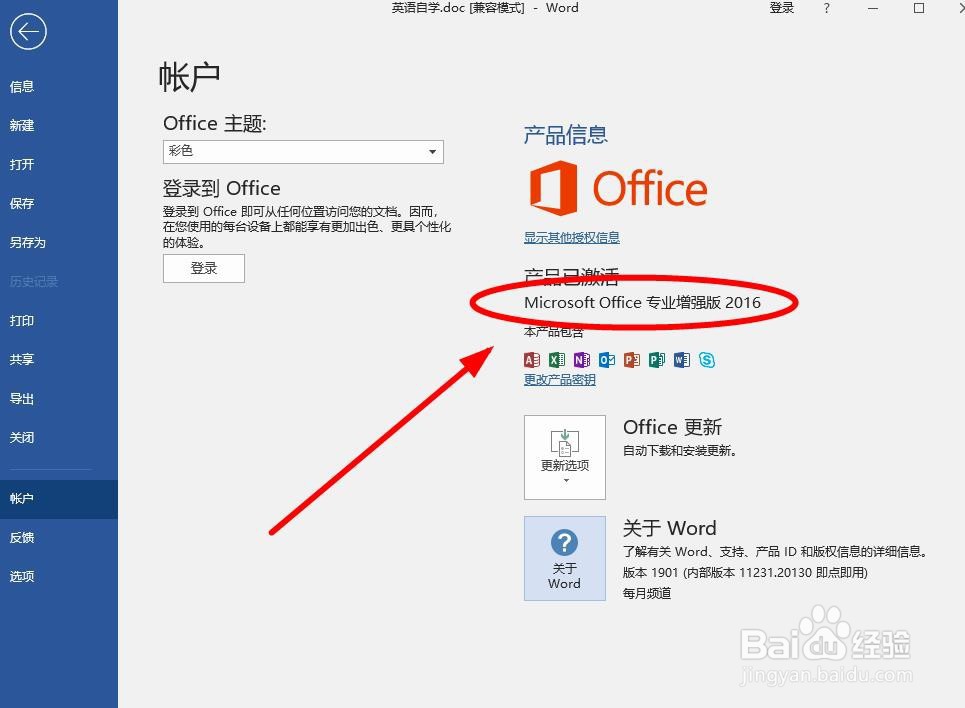Open the question mark help in title bar
Viewport: 965px width, 708px height.
[x=827, y=9]
